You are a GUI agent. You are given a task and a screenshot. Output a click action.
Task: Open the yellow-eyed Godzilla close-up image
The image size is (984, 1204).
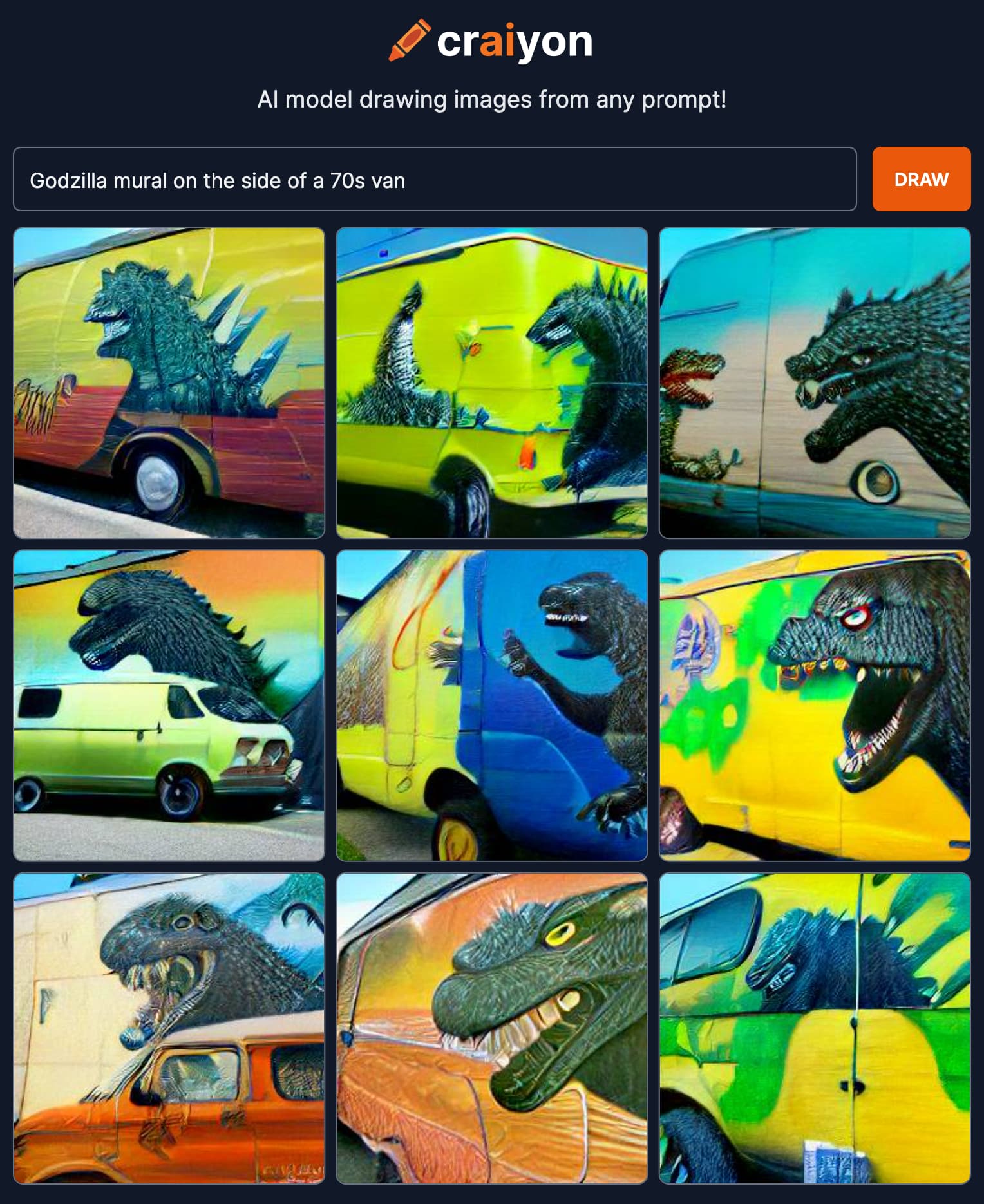pyautogui.click(x=492, y=1028)
